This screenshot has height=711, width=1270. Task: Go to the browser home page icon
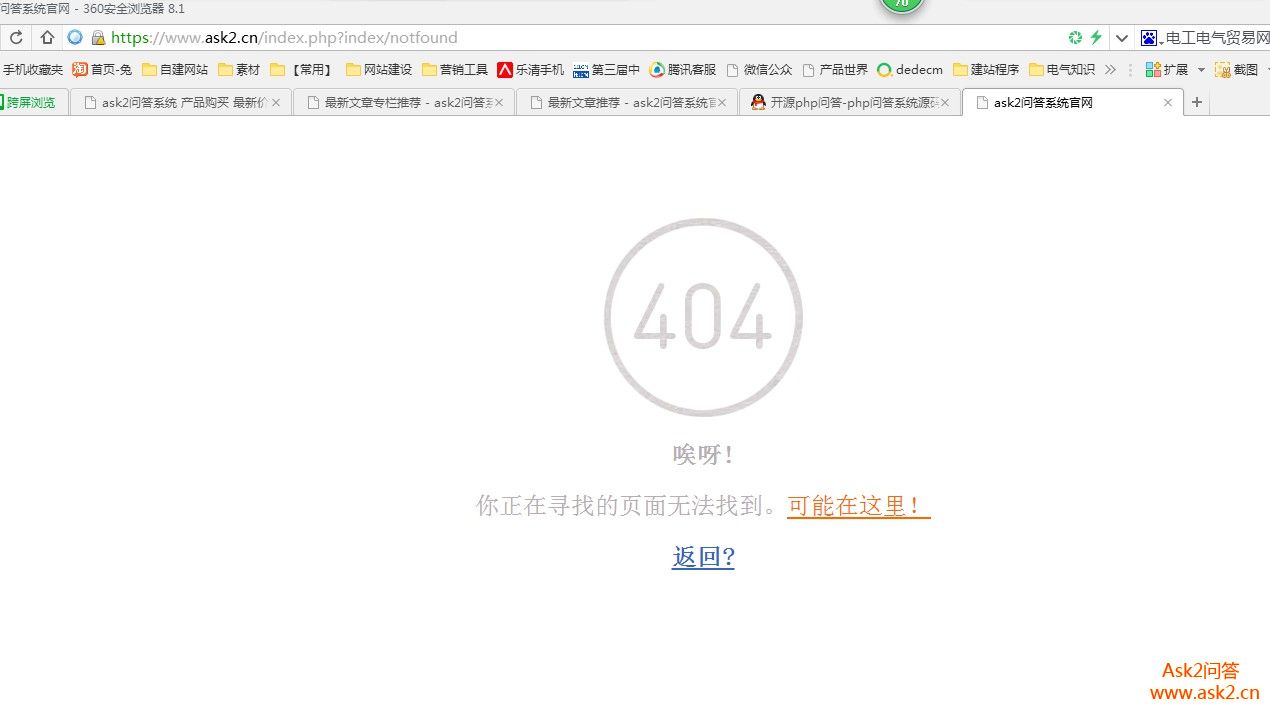click(x=47, y=38)
